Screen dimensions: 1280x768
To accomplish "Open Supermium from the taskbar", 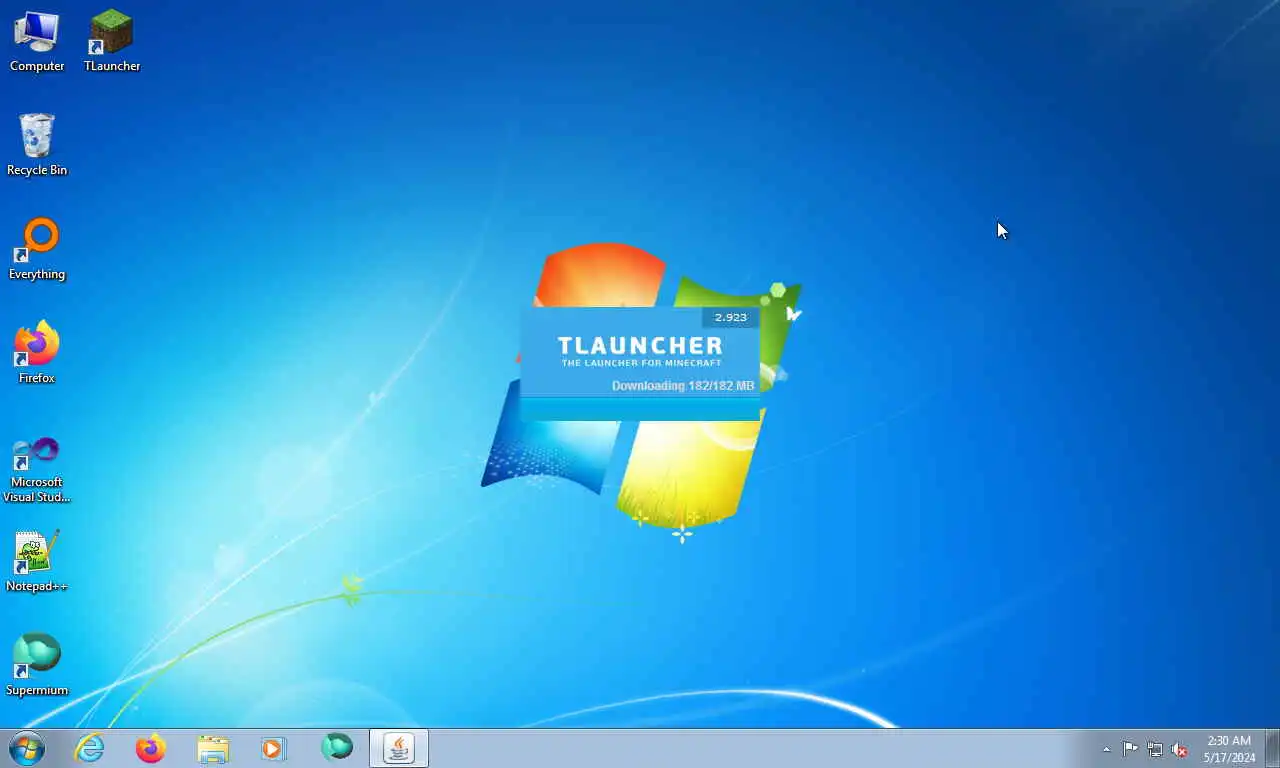I will coord(336,748).
